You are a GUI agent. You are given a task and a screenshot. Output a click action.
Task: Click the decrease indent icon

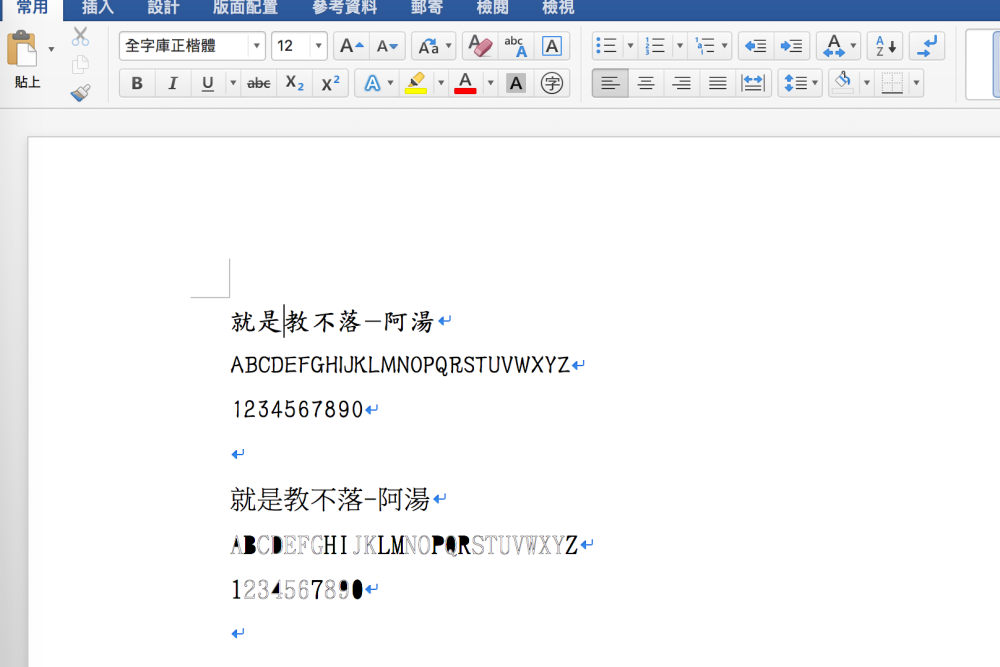click(x=756, y=46)
